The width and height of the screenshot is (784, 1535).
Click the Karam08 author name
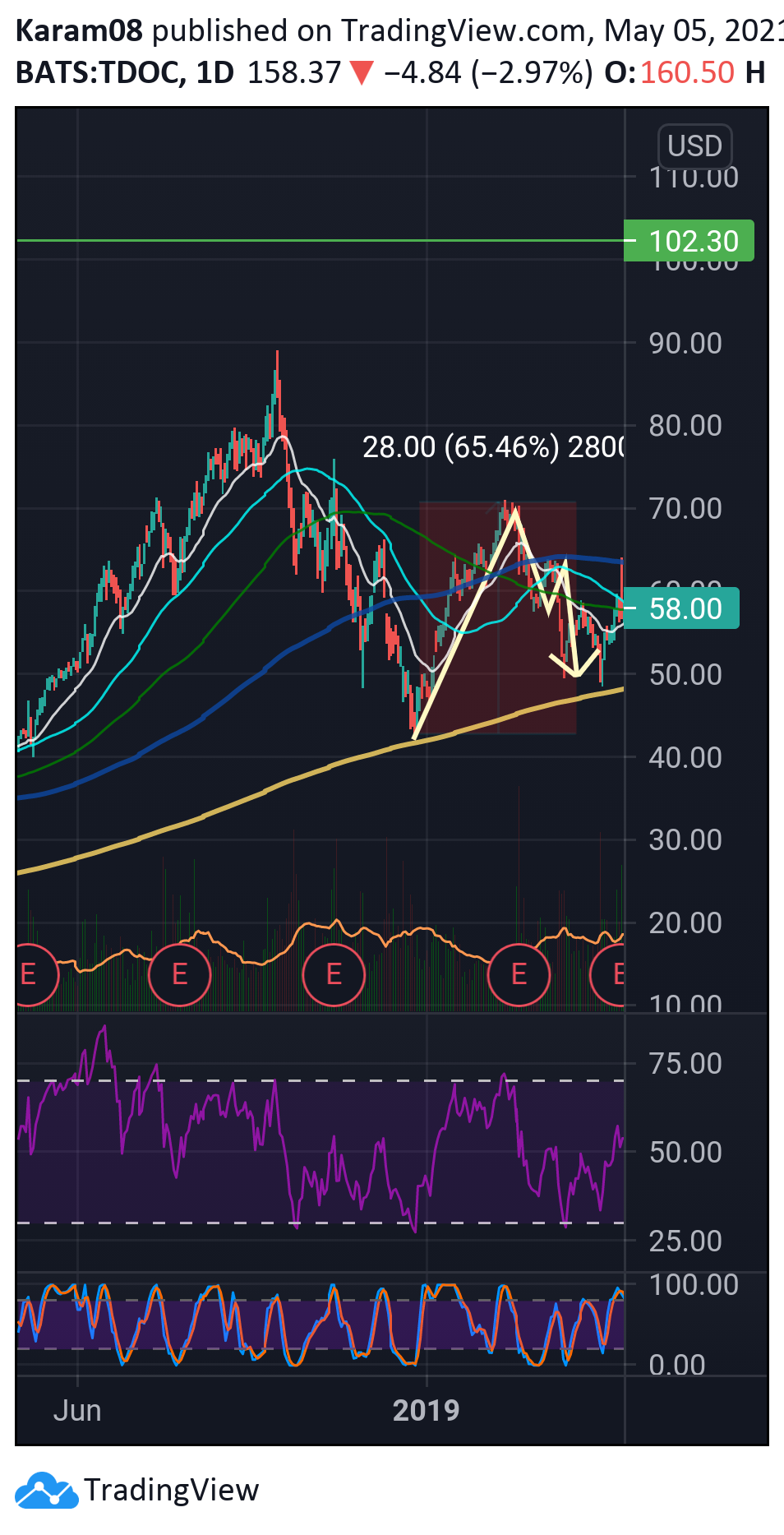tap(80, 30)
